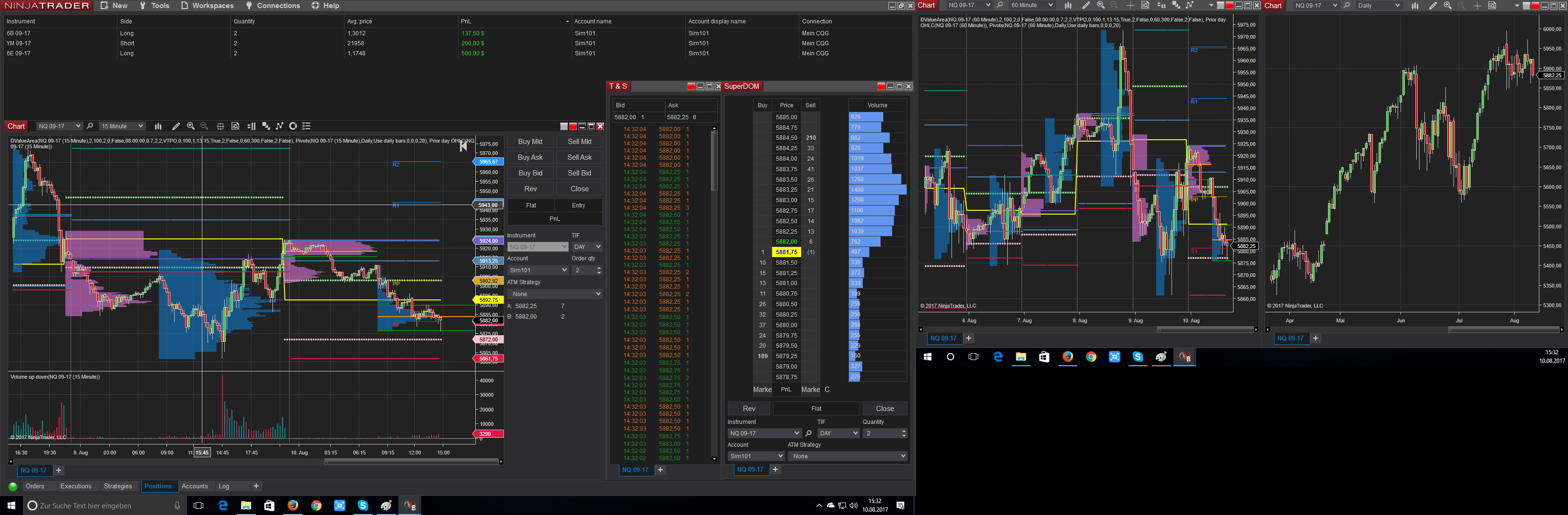Click highlighted price 5881,75 in SuperDOM
Viewport: 1568px width, 515px height.
tap(786, 252)
